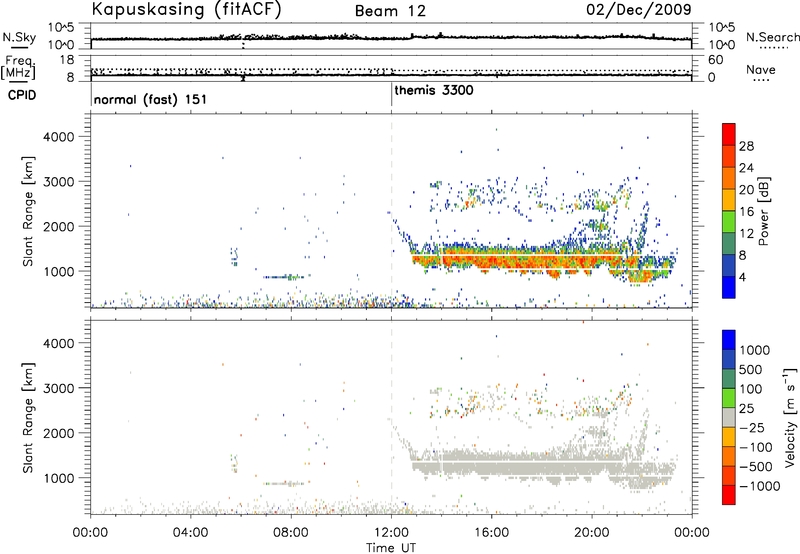Click the '60' tick on the Nave axis
Screen dimensions: 800x554
tap(715, 60)
